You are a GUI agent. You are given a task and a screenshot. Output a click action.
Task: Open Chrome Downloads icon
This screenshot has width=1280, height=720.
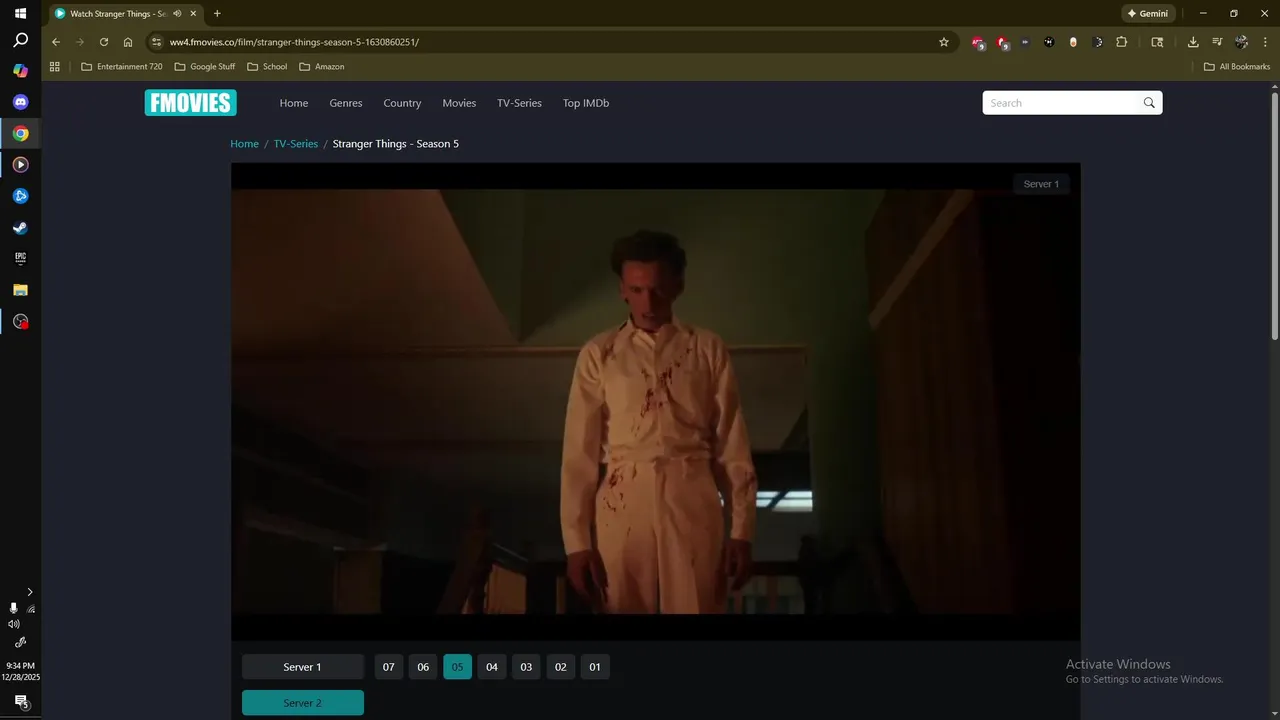pos(1193,42)
